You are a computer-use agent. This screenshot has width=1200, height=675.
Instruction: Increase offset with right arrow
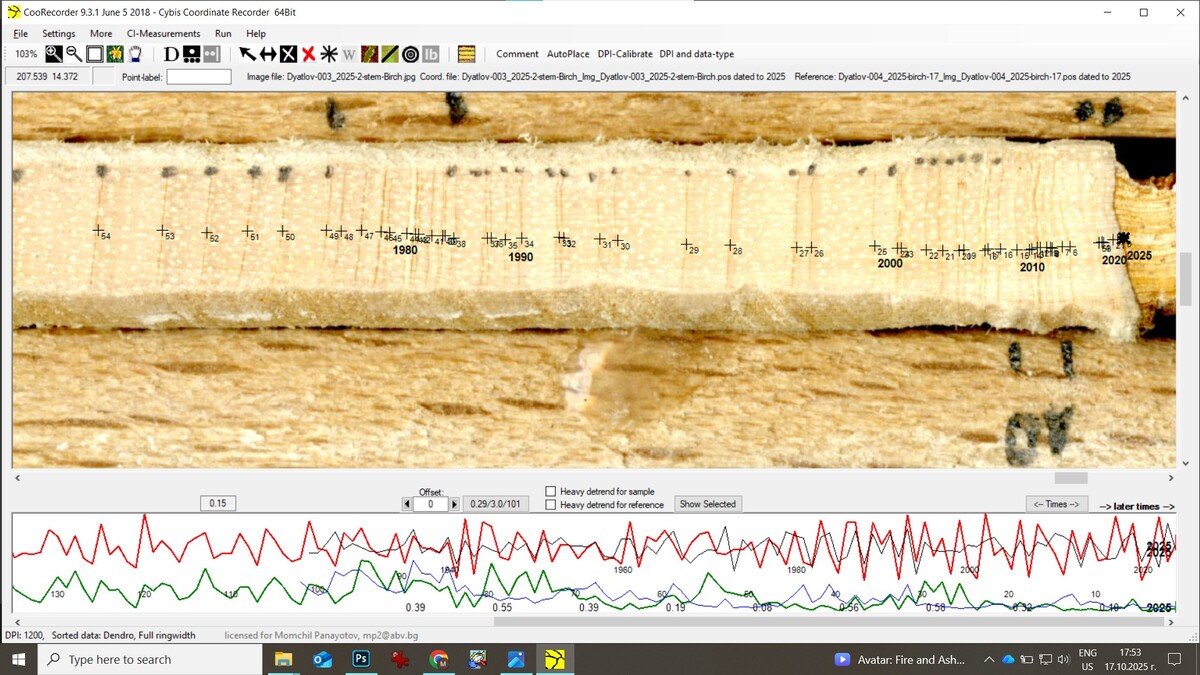tap(454, 505)
